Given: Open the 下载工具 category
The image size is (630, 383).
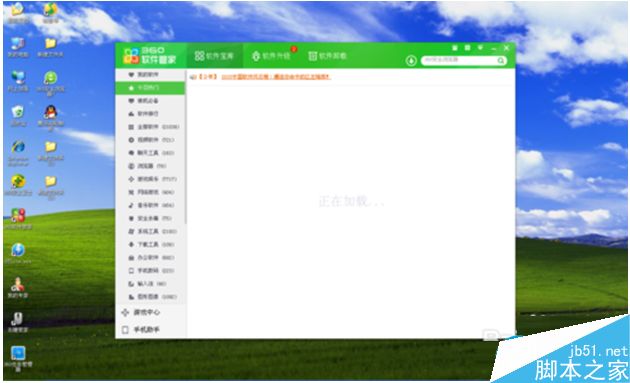Looking at the screenshot, I should click(150, 244).
